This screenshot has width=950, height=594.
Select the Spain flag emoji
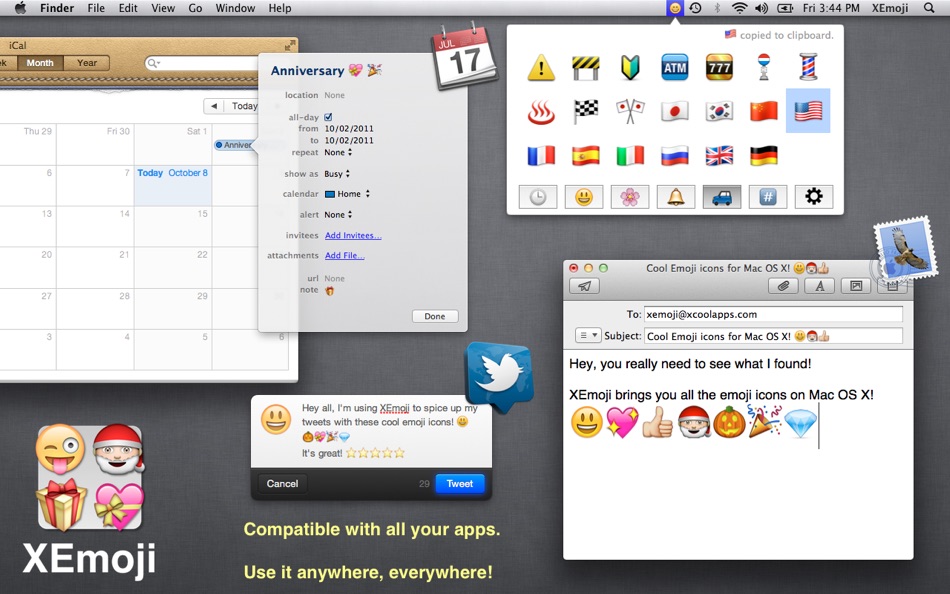pyautogui.click(x=585, y=156)
